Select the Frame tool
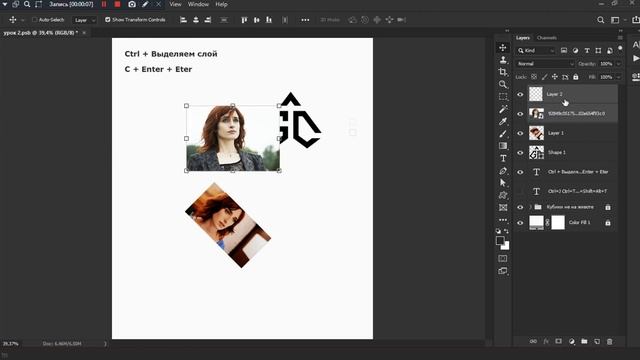 click(x=503, y=207)
